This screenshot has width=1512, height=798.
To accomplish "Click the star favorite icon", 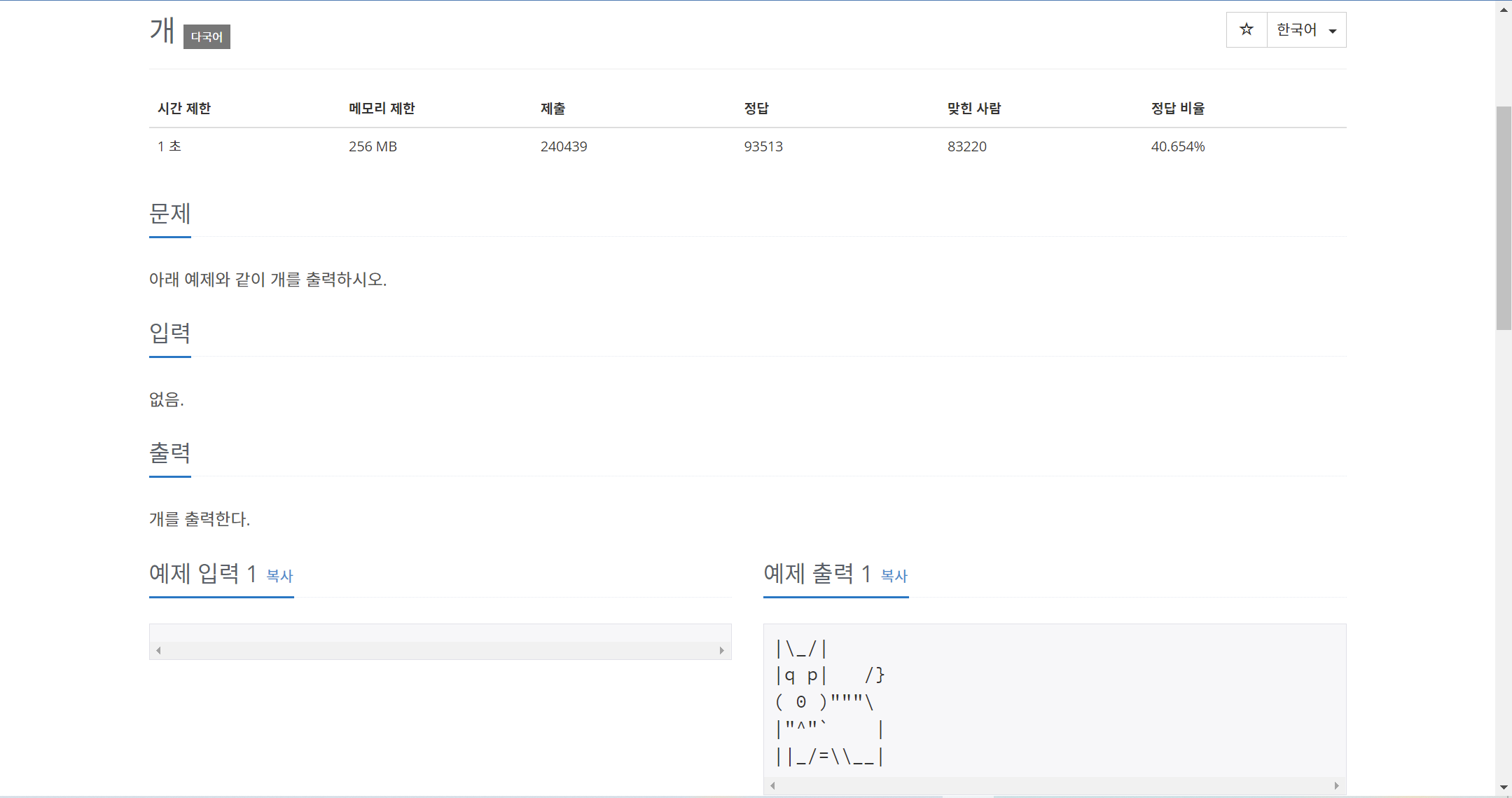I will tap(1246, 29).
